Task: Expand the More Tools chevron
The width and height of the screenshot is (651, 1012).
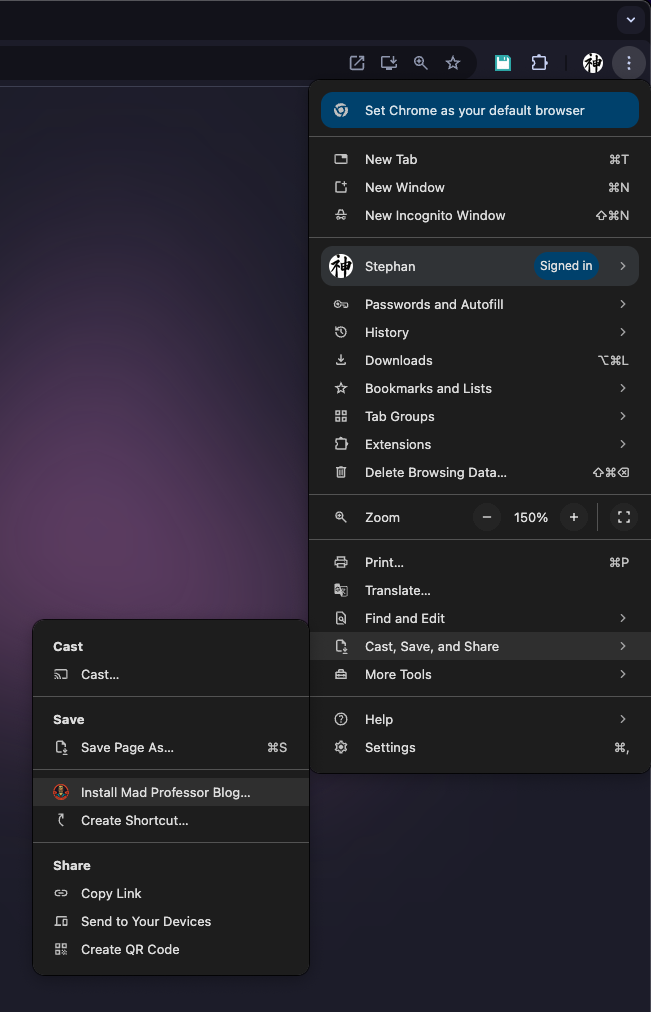Action: [623, 674]
